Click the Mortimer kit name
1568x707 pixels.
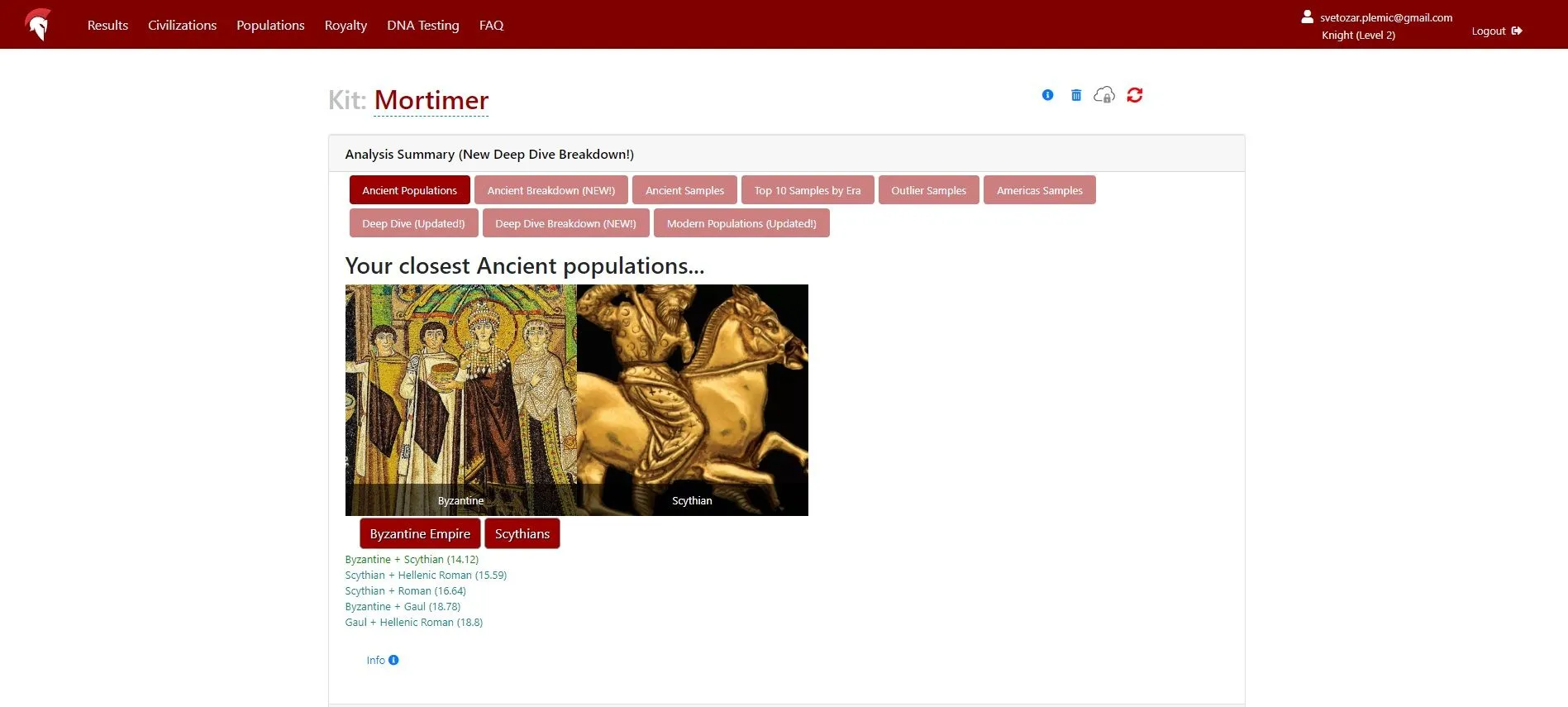tap(431, 100)
